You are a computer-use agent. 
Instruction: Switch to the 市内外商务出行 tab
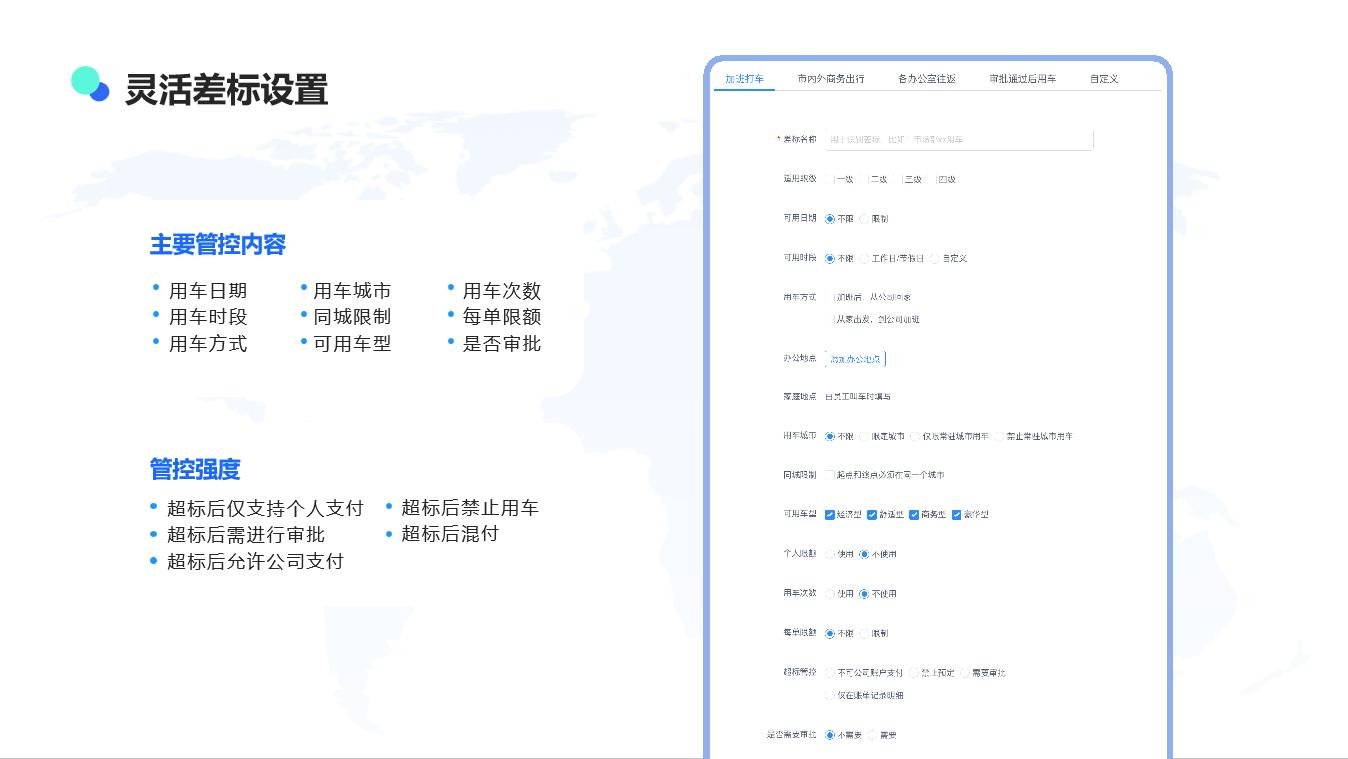[830, 79]
